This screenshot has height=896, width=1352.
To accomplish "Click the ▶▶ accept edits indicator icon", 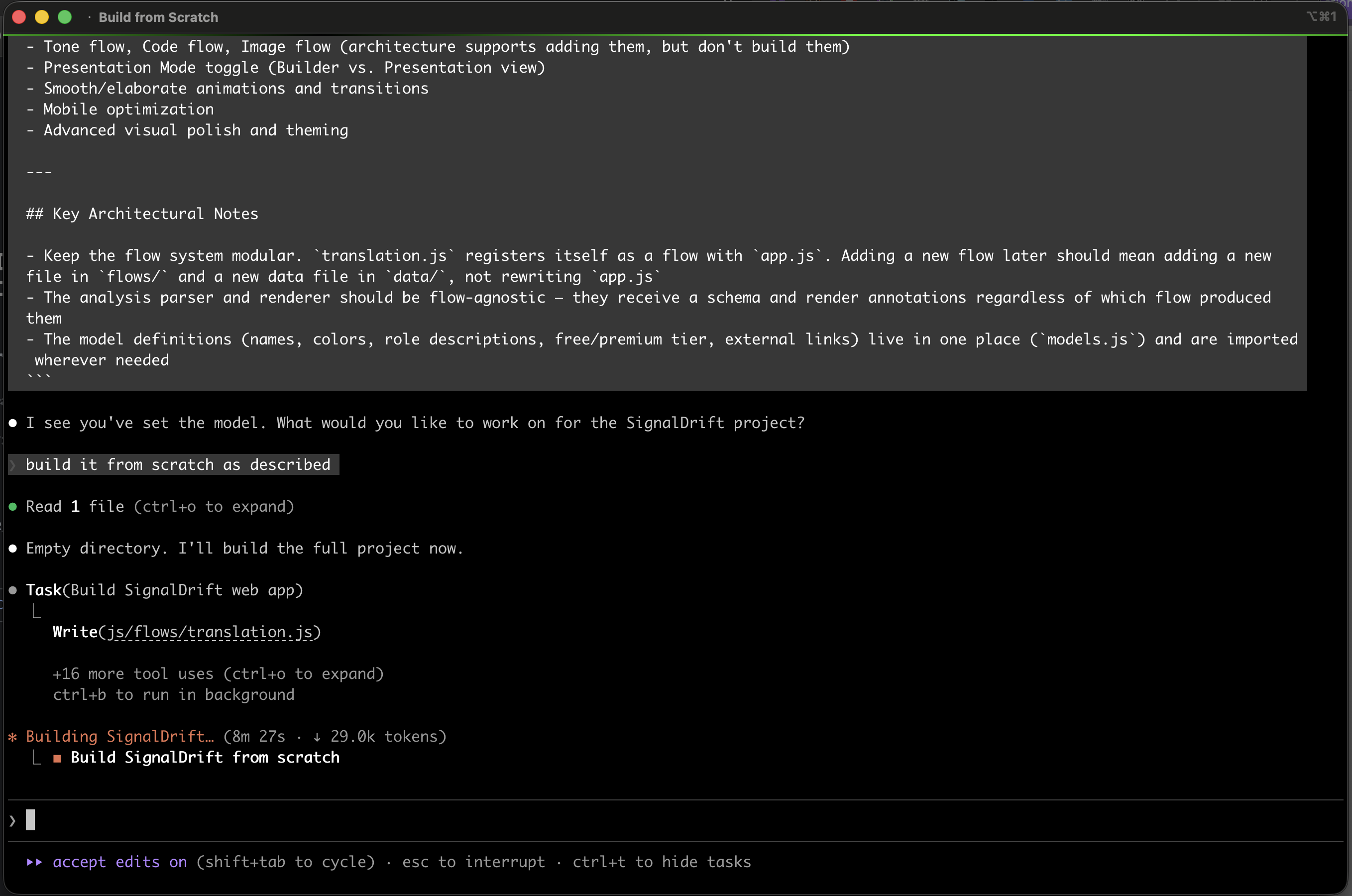I will 35,862.
